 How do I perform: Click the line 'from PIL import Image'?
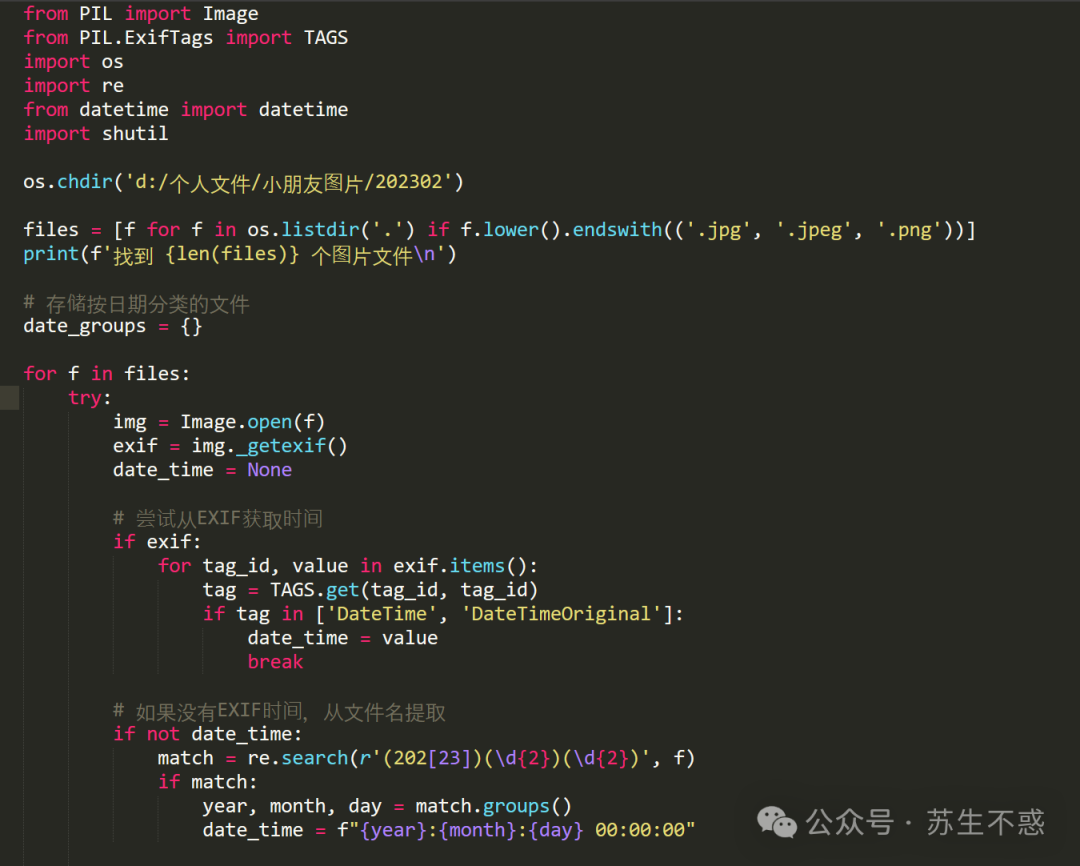[x=141, y=14]
